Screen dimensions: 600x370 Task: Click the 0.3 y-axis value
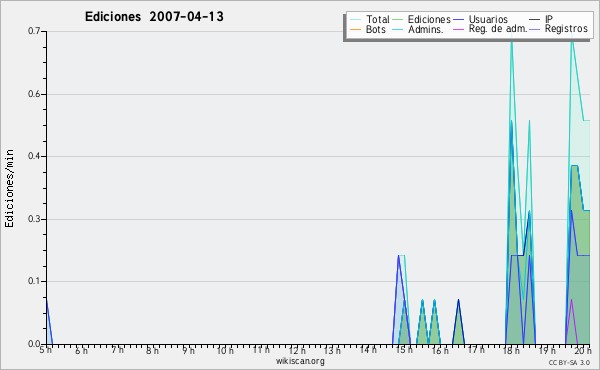point(34,219)
